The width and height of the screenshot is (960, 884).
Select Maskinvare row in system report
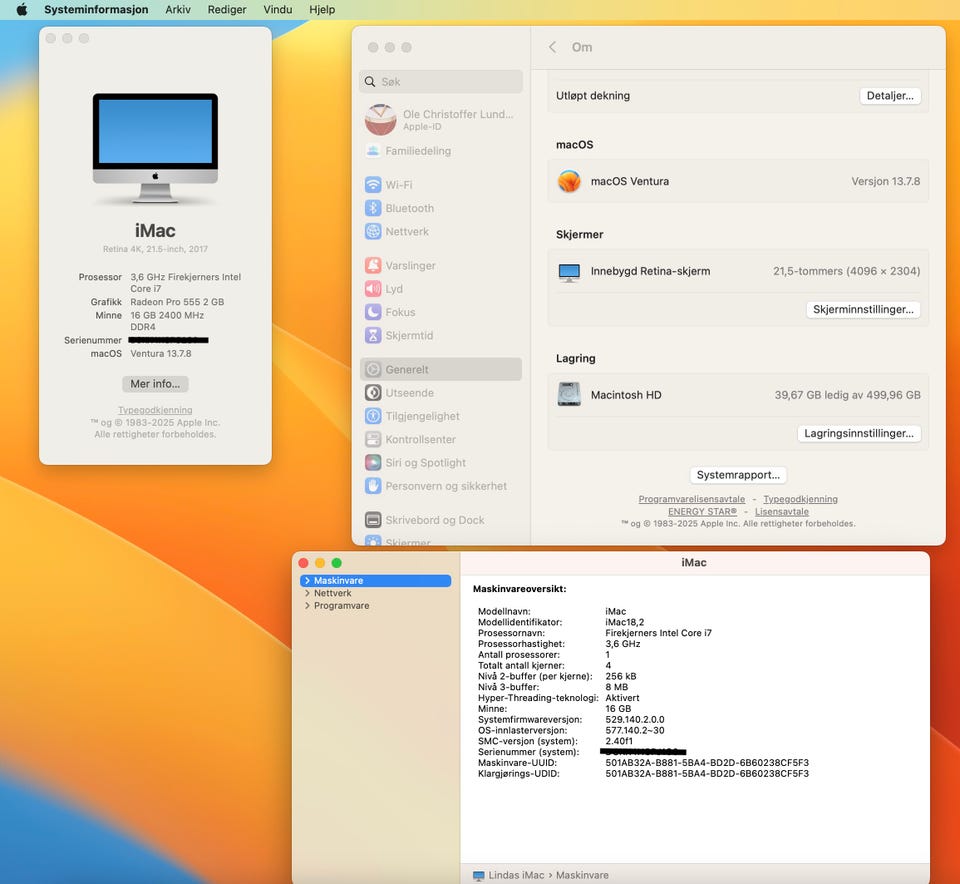376,580
